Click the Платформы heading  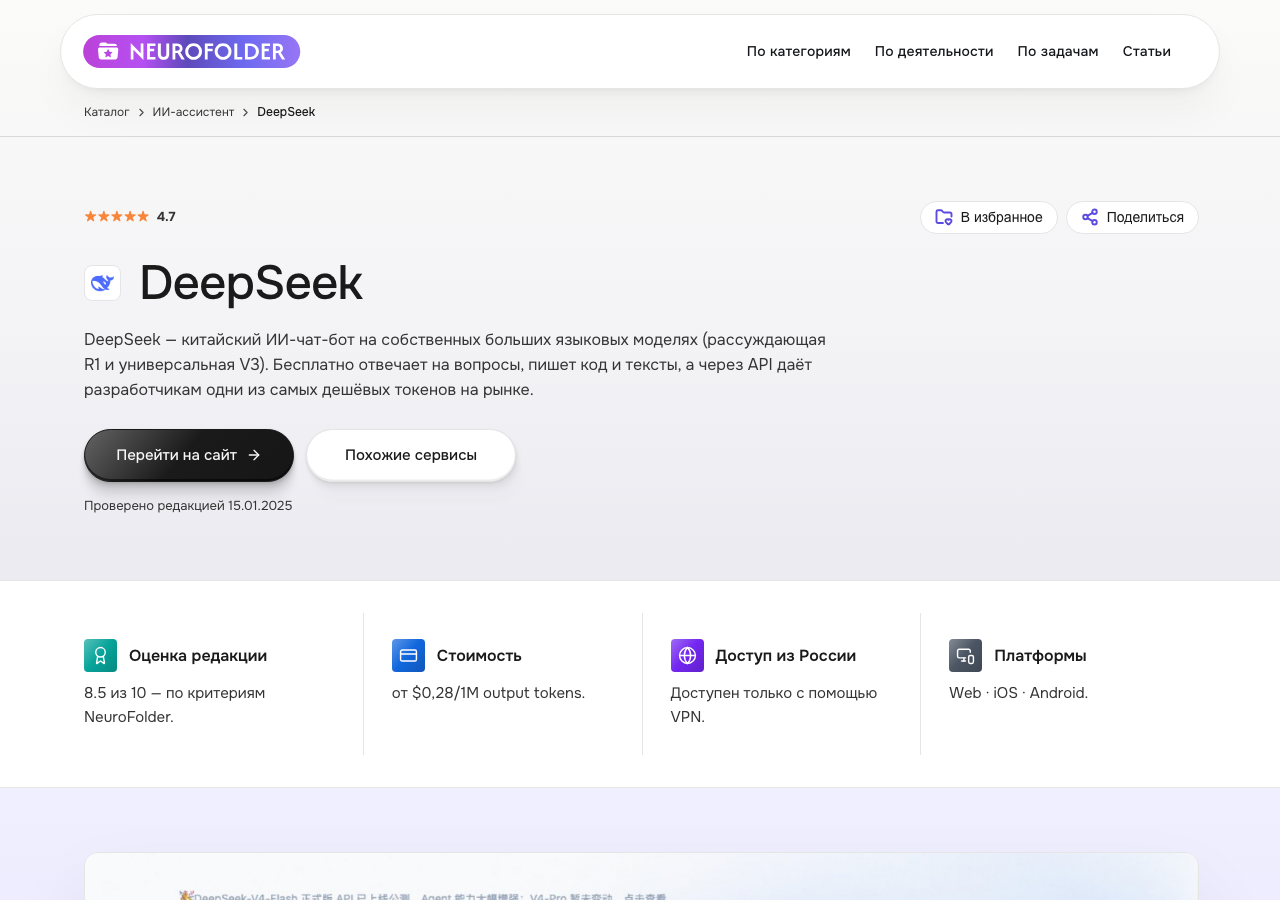pos(1040,656)
